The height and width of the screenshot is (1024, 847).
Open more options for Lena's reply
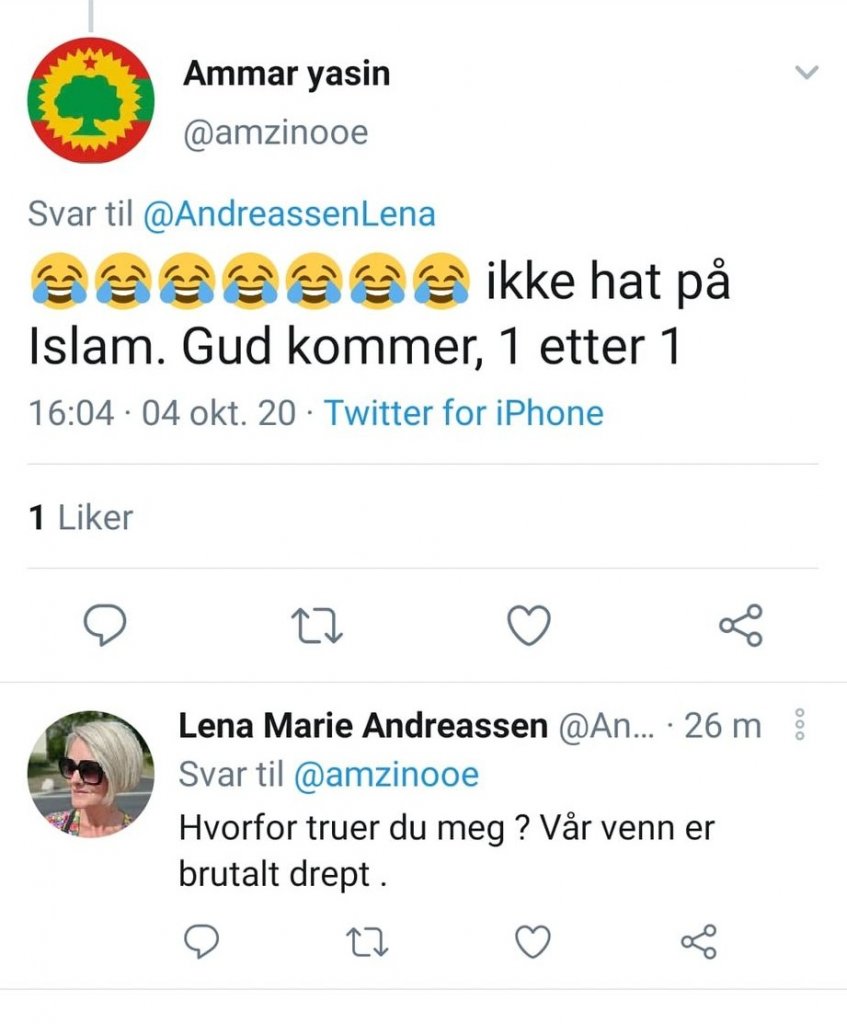point(798,725)
